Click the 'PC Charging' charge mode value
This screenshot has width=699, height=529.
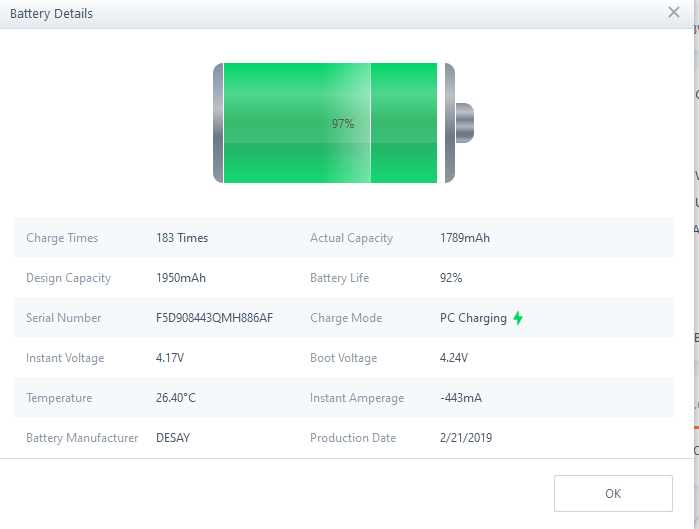473,318
